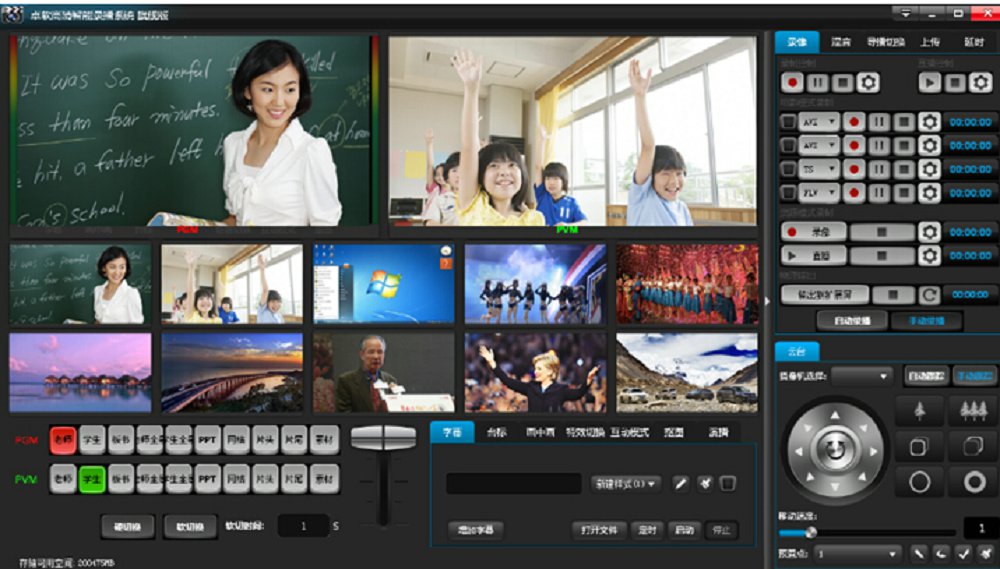Collapse right panel with the small divider arrow

[x=767, y=301]
